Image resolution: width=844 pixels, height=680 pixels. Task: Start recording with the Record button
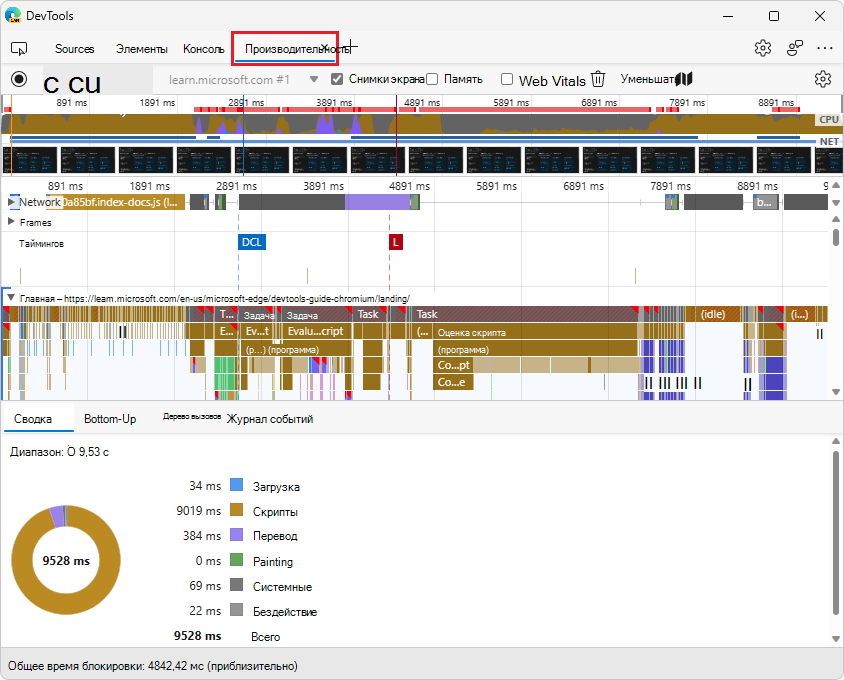[x=19, y=79]
